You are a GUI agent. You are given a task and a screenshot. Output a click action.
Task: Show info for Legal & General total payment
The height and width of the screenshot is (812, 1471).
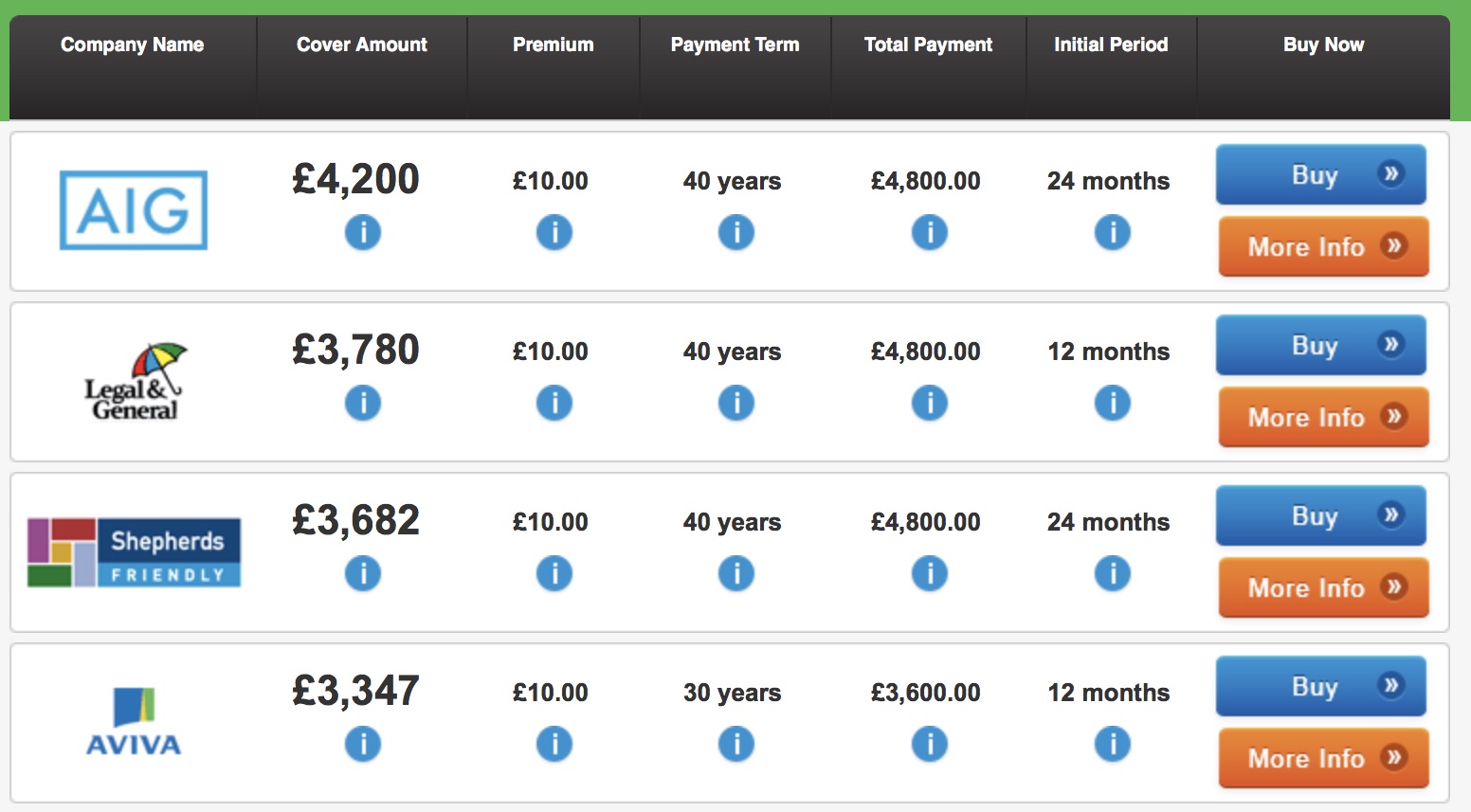929,403
